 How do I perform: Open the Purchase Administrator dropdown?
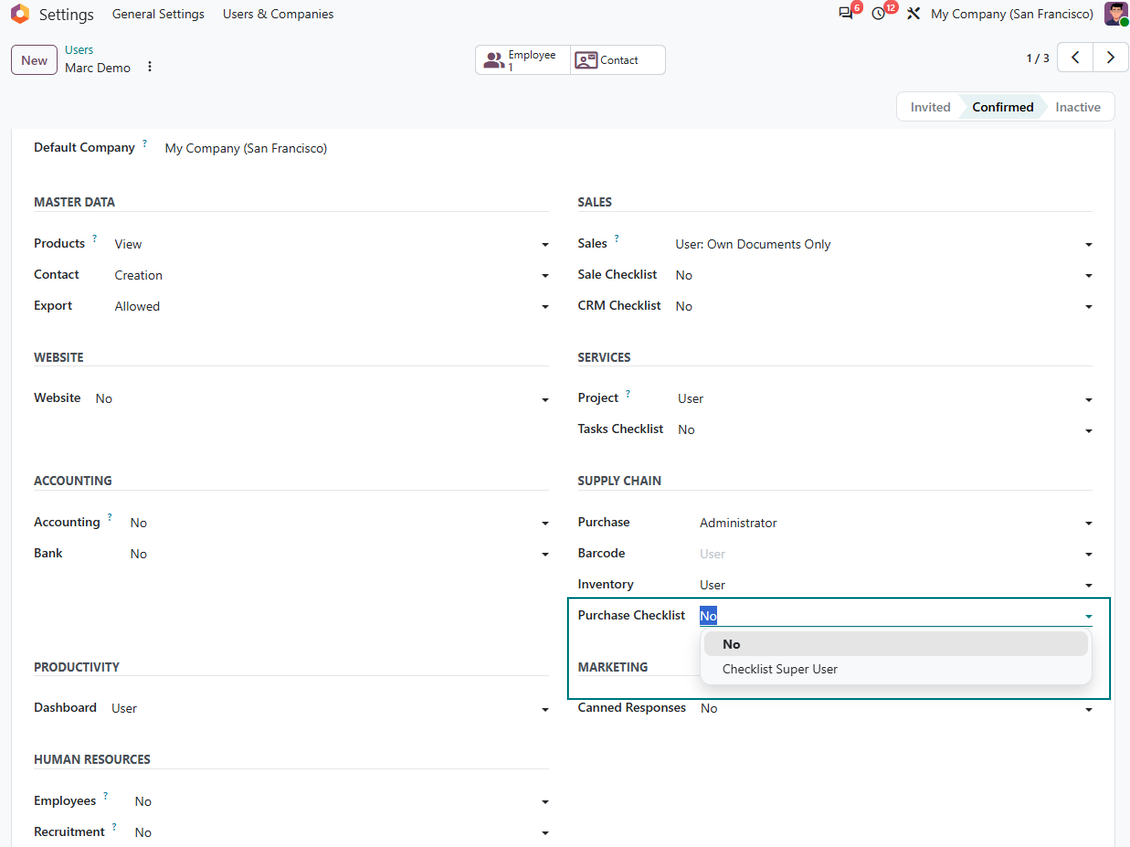coord(896,523)
